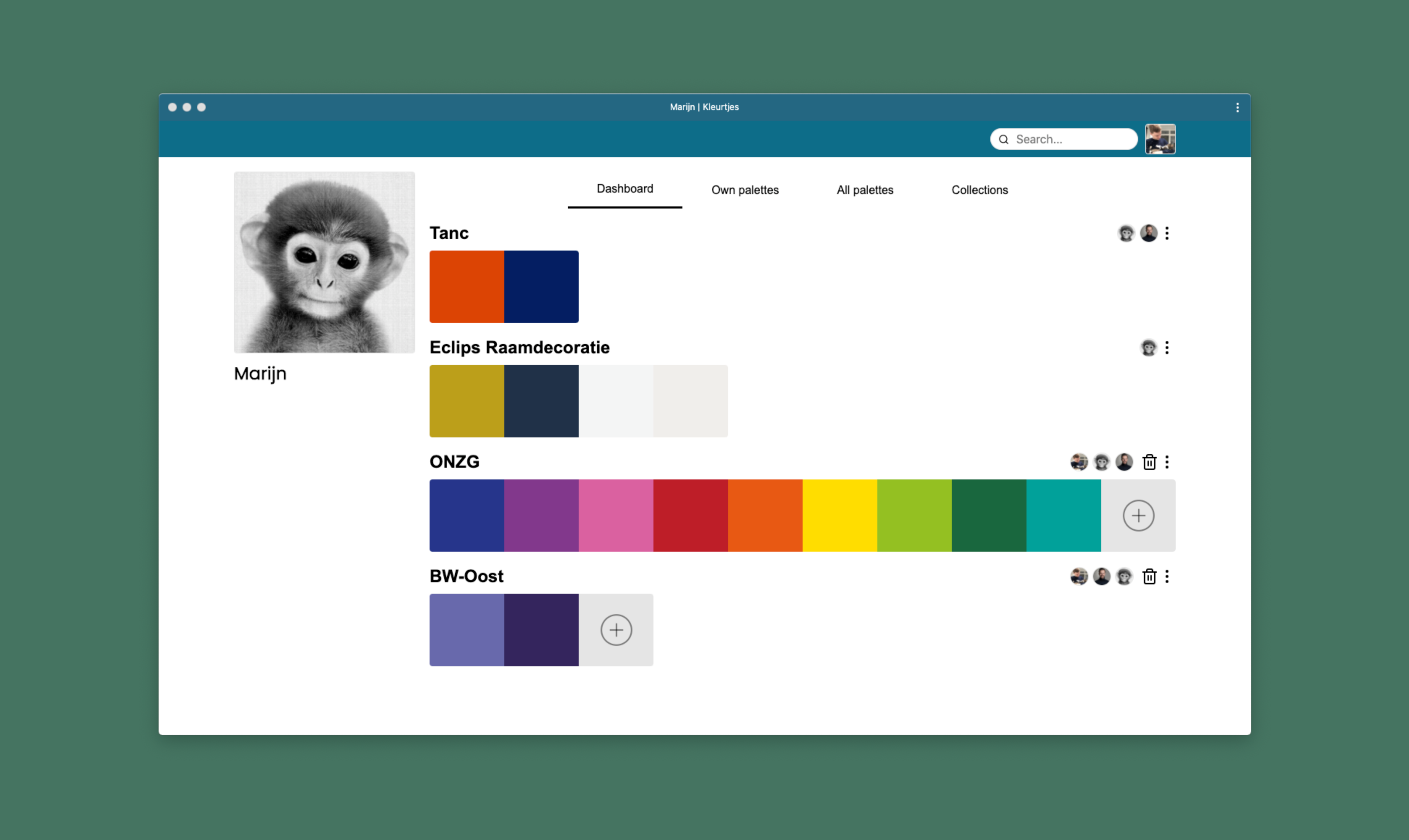Click monkey avatar on Eclips Raamdecoratie row

tap(1148, 348)
